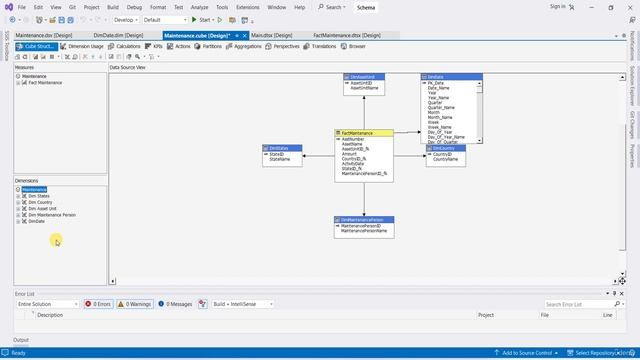
Task: Open the Analyze menu
Action: pyautogui.click(x=199, y=7)
